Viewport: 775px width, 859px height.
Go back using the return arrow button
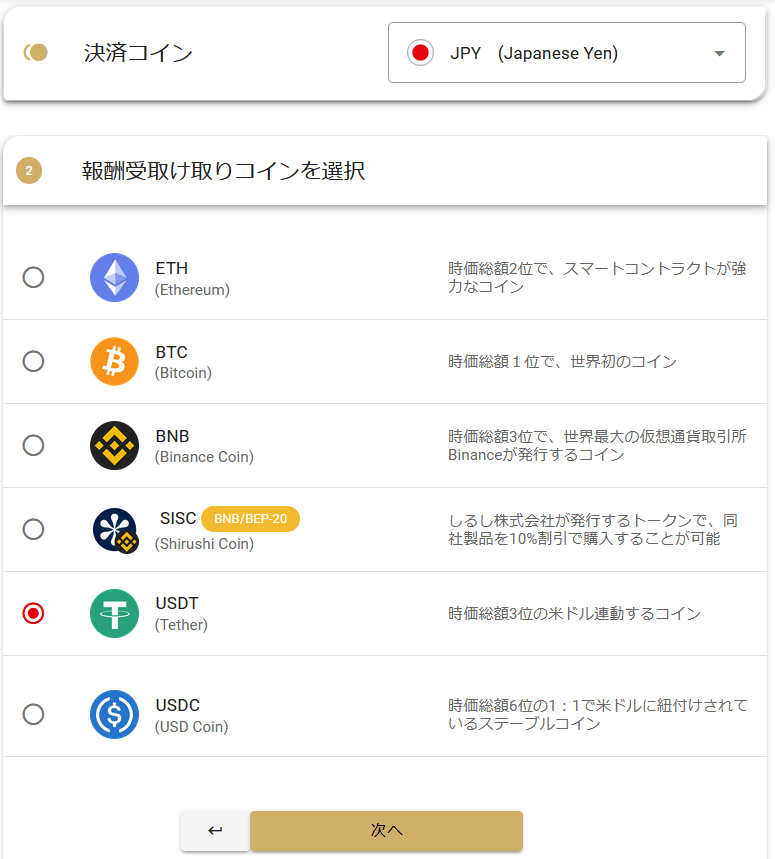215,831
